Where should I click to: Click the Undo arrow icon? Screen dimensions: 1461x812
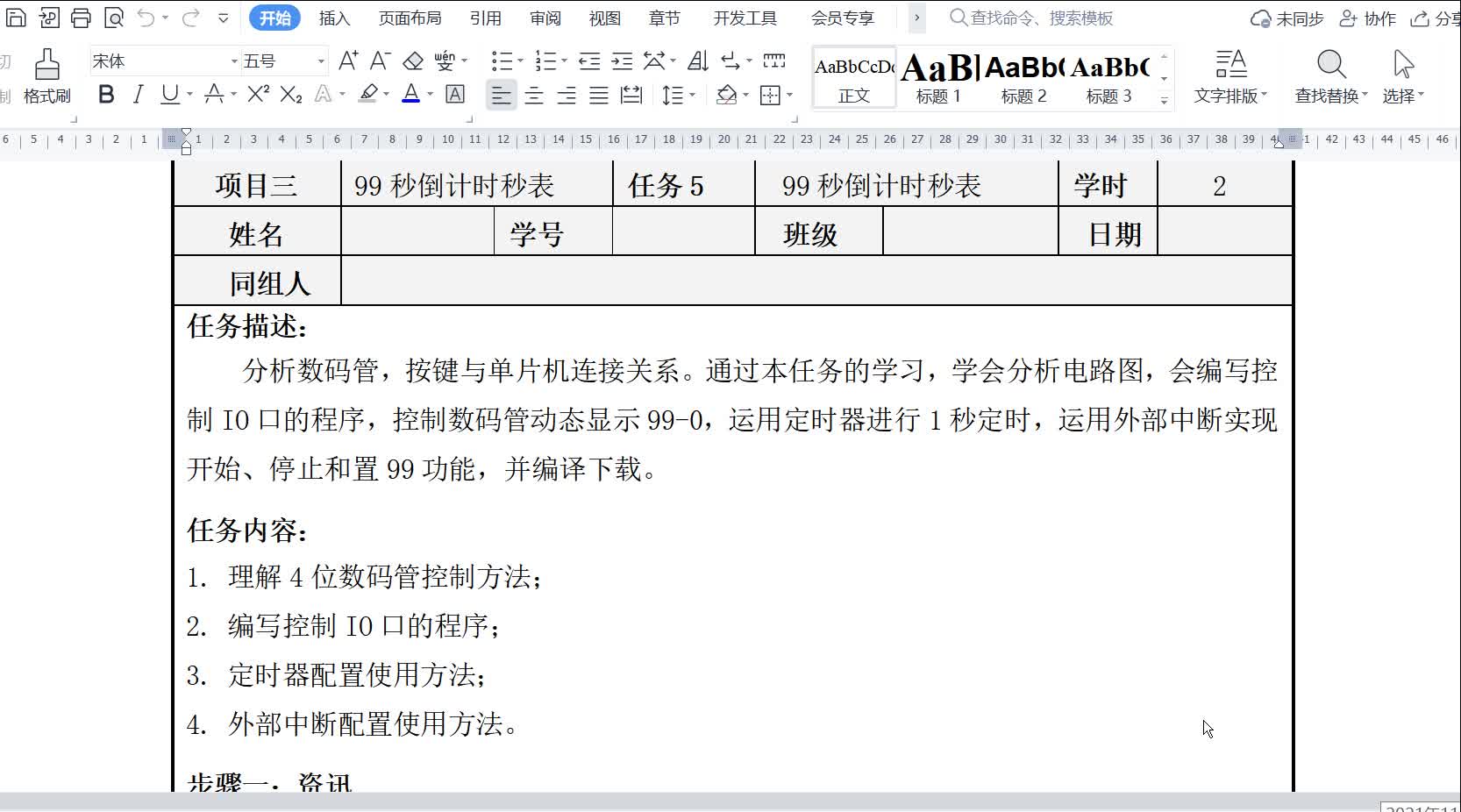click(x=146, y=18)
